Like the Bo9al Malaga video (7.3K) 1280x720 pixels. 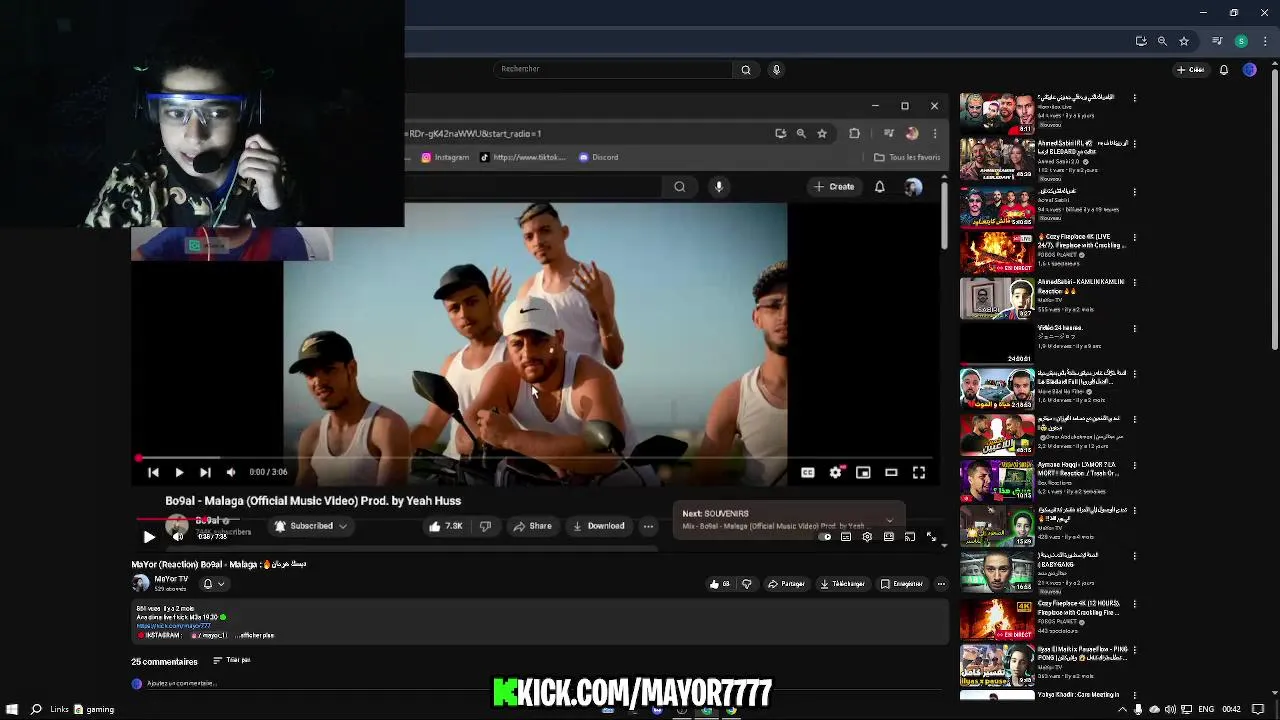click(445, 526)
